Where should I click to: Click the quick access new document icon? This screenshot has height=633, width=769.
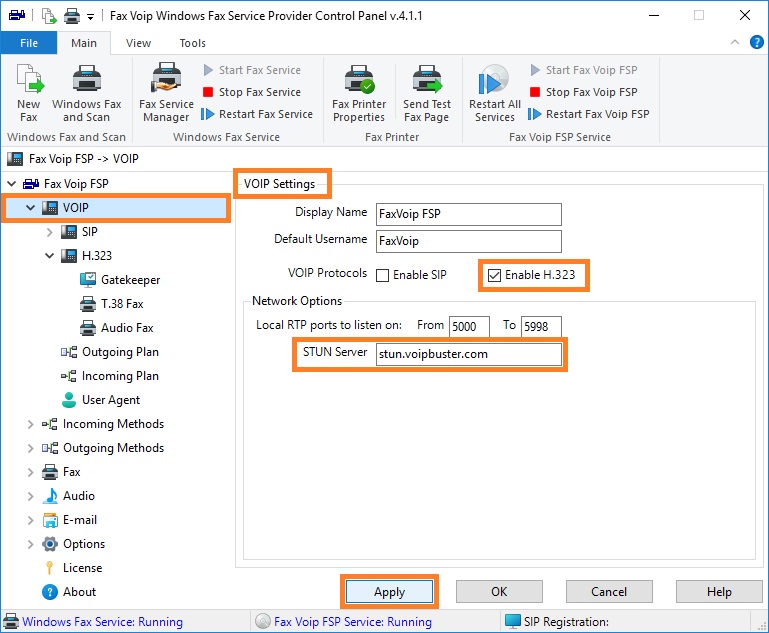tap(49, 16)
